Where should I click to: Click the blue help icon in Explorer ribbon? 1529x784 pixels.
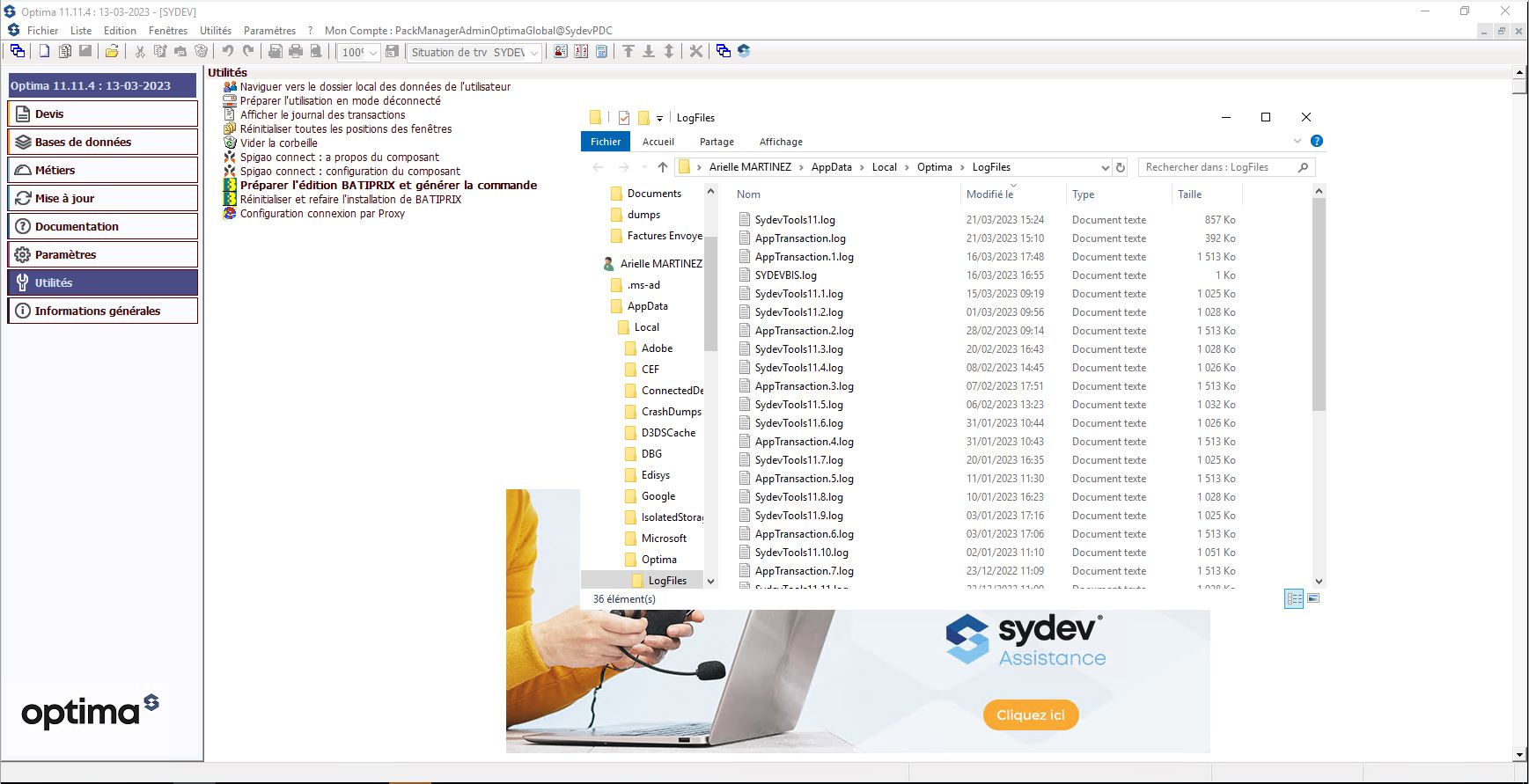pyautogui.click(x=1317, y=141)
